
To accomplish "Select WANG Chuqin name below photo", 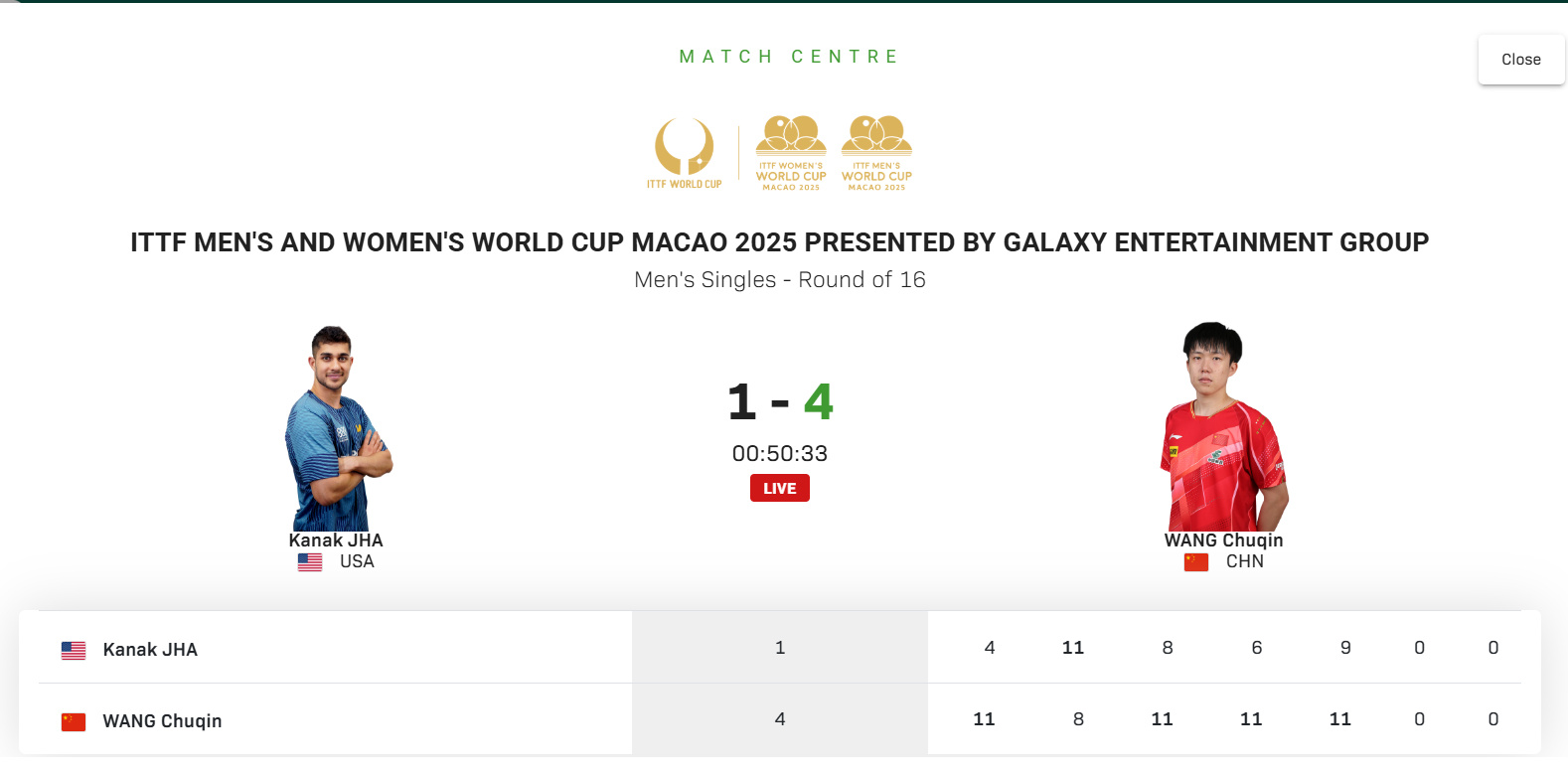I will click(x=1223, y=540).
